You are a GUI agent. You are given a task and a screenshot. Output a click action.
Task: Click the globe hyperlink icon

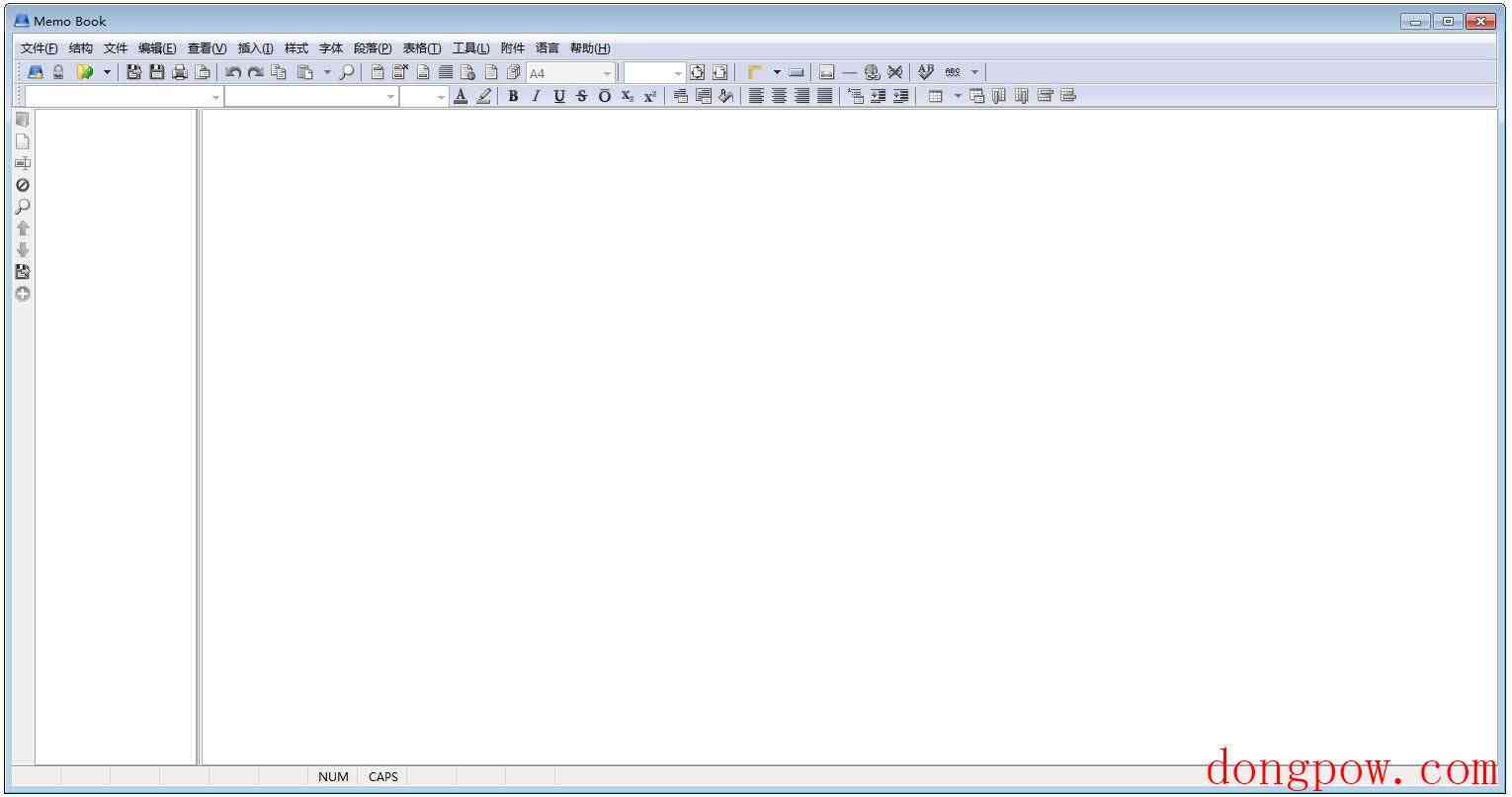[x=872, y=72]
